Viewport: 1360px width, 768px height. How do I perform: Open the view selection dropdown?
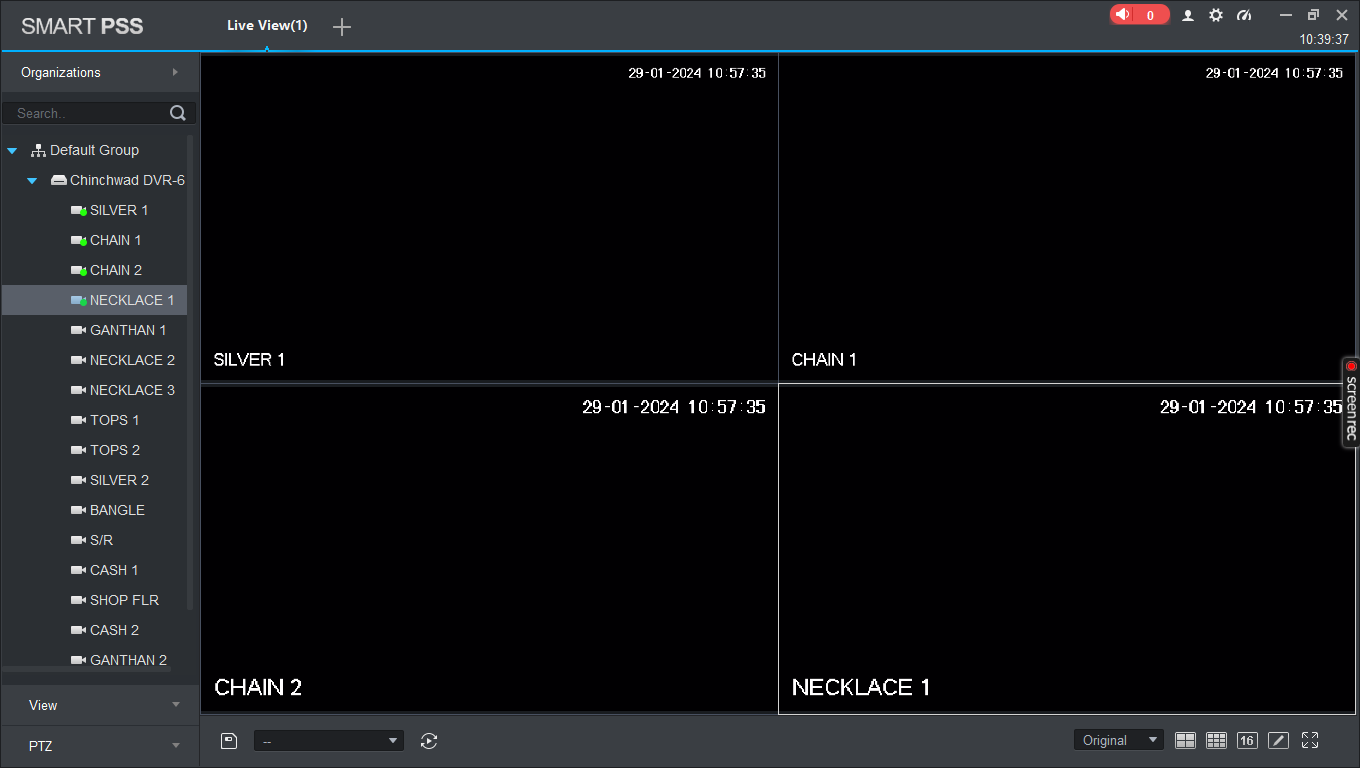coord(329,741)
